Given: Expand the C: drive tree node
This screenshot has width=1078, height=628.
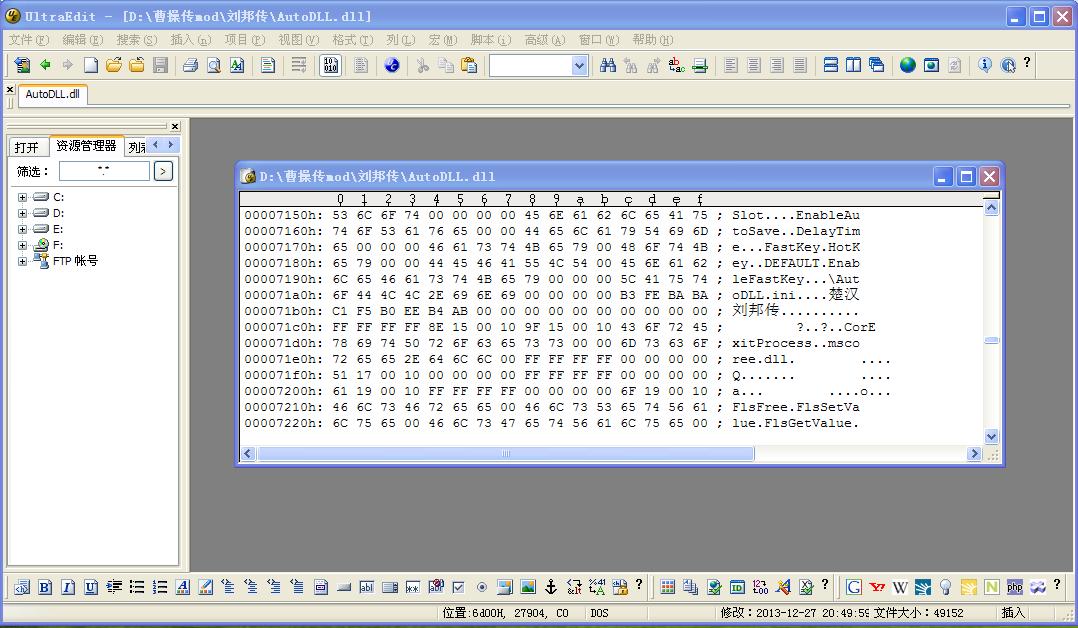Looking at the screenshot, I should click(x=22, y=197).
